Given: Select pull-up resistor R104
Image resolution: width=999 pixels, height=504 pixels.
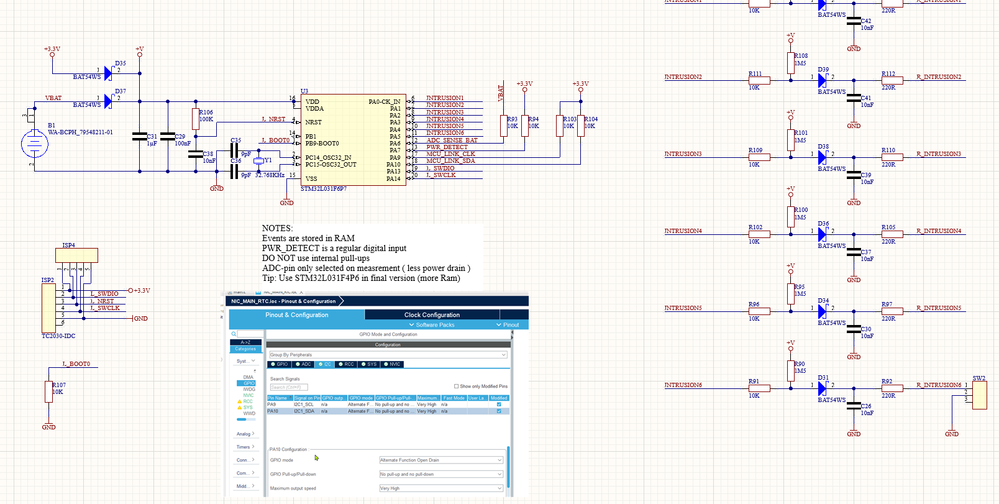Looking at the screenshot, I should pos(580,126).
